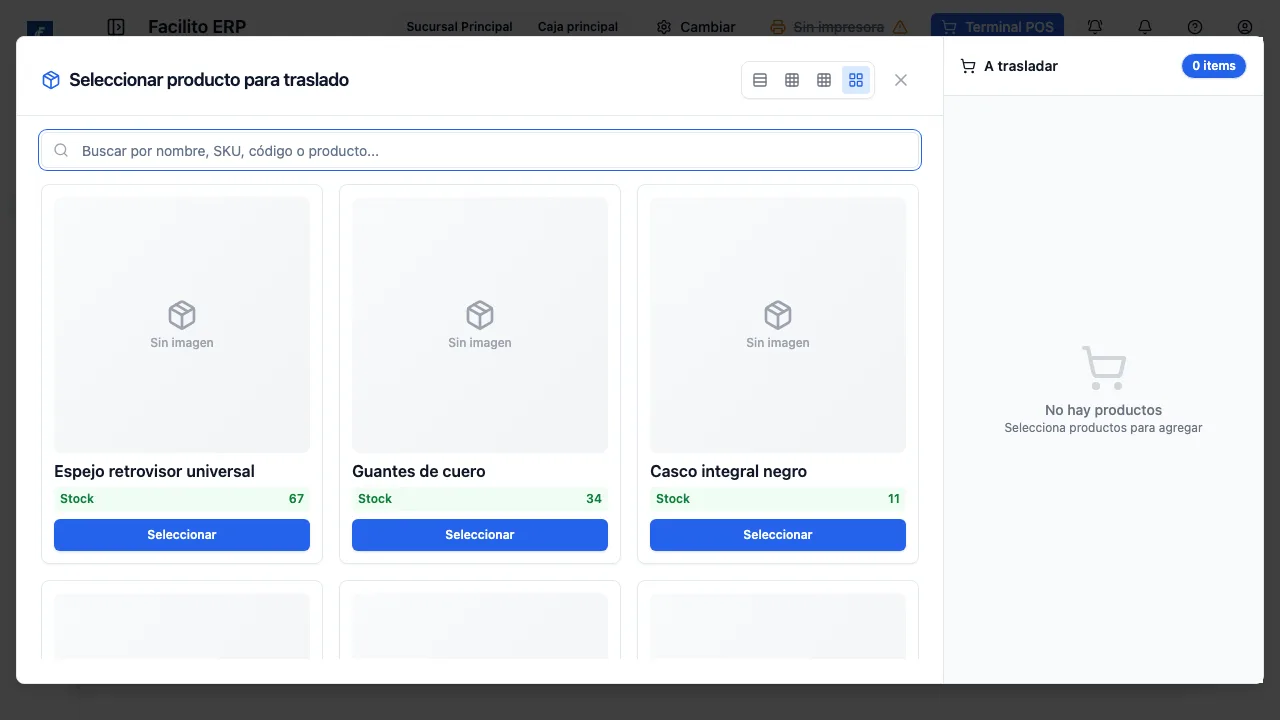The height and width of the screenshot is (720, 1280).
Task: Select Casco integral negro for transfer
Action: 778,535
